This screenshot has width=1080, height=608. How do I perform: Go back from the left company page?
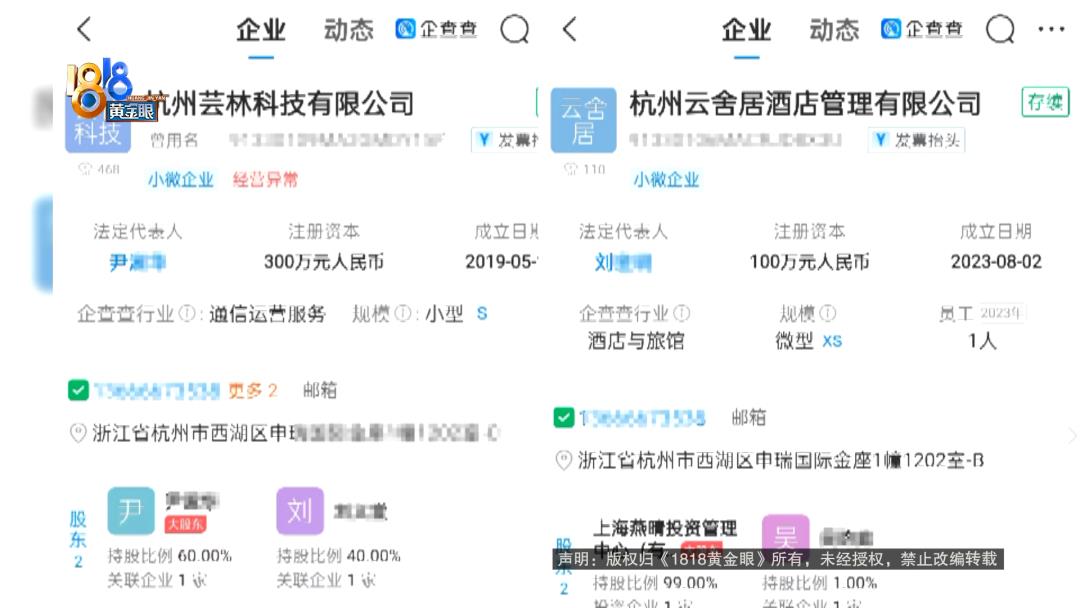[x=84, y=30]
